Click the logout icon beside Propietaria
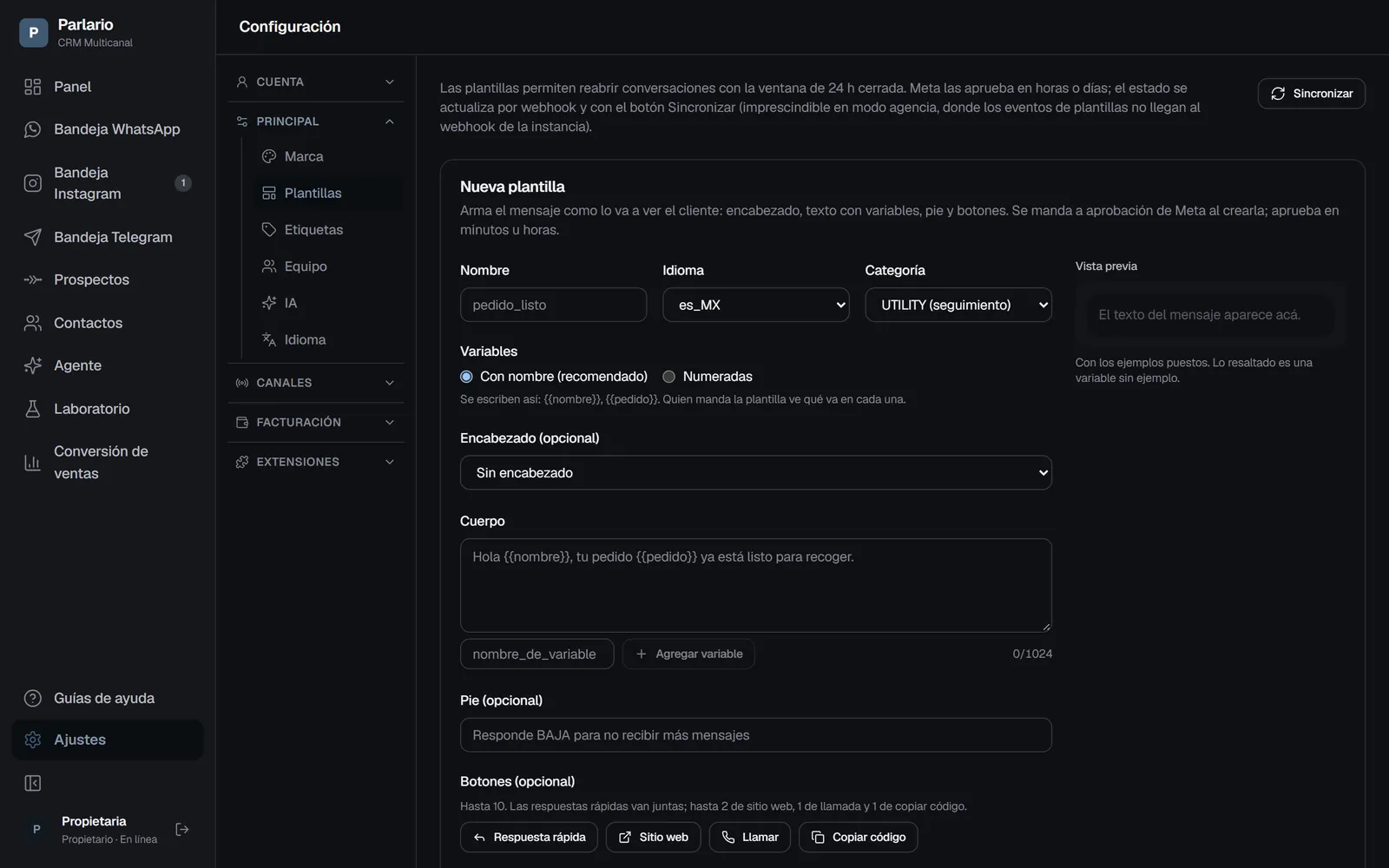 pos(182,830)
